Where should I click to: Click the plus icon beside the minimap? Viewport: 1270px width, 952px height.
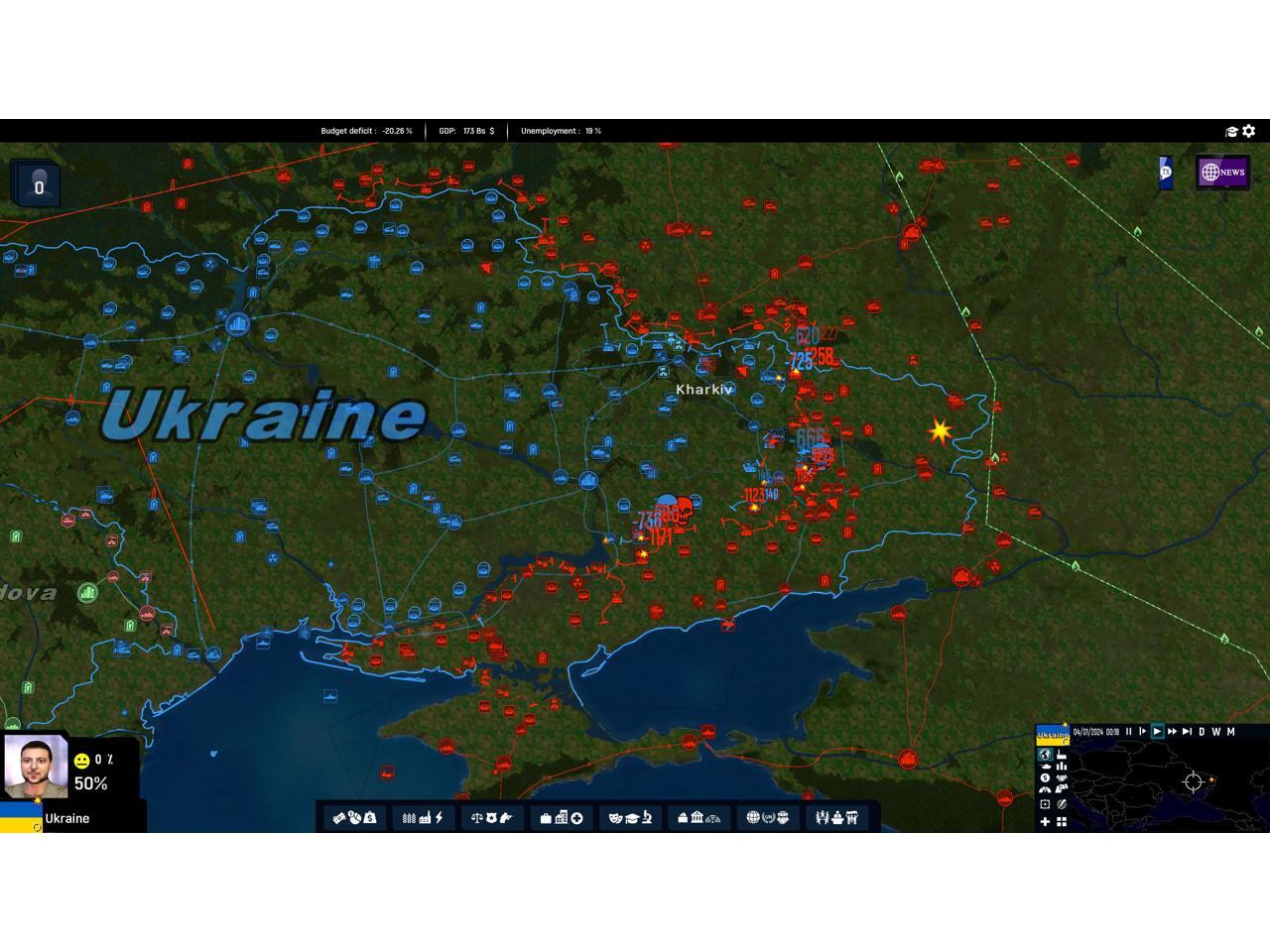1045,821
